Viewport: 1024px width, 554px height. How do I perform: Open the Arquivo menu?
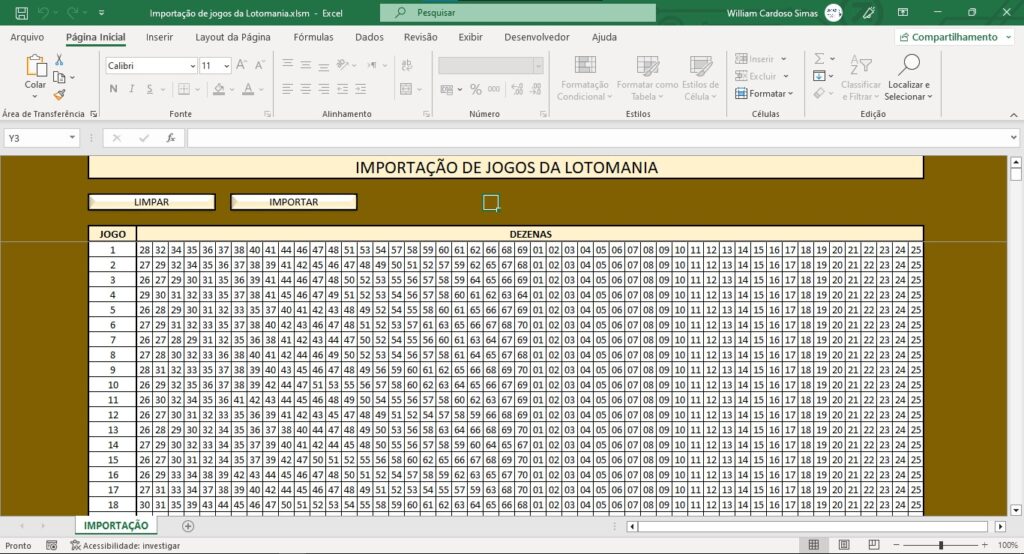pyautogui.click(x=27, y=37)
